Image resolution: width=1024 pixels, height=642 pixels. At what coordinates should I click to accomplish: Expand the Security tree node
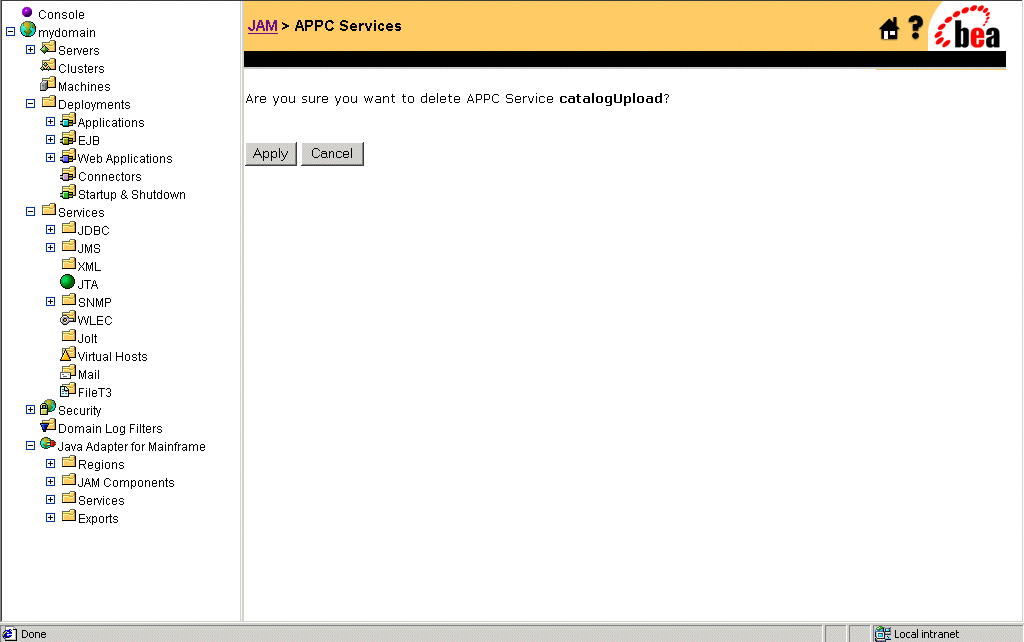click(30, 409)
